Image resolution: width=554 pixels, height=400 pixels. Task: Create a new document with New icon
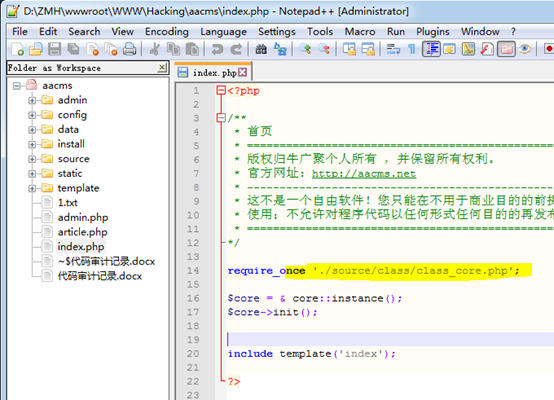coord(17,49)
